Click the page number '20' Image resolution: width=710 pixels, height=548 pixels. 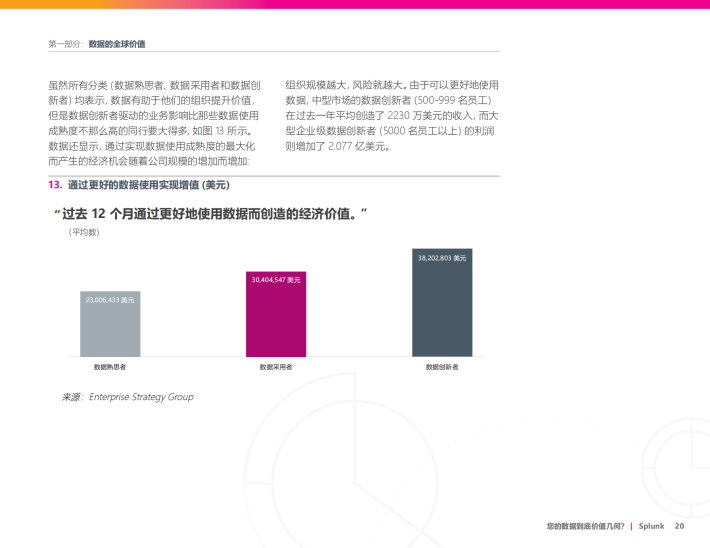(679, 526)
